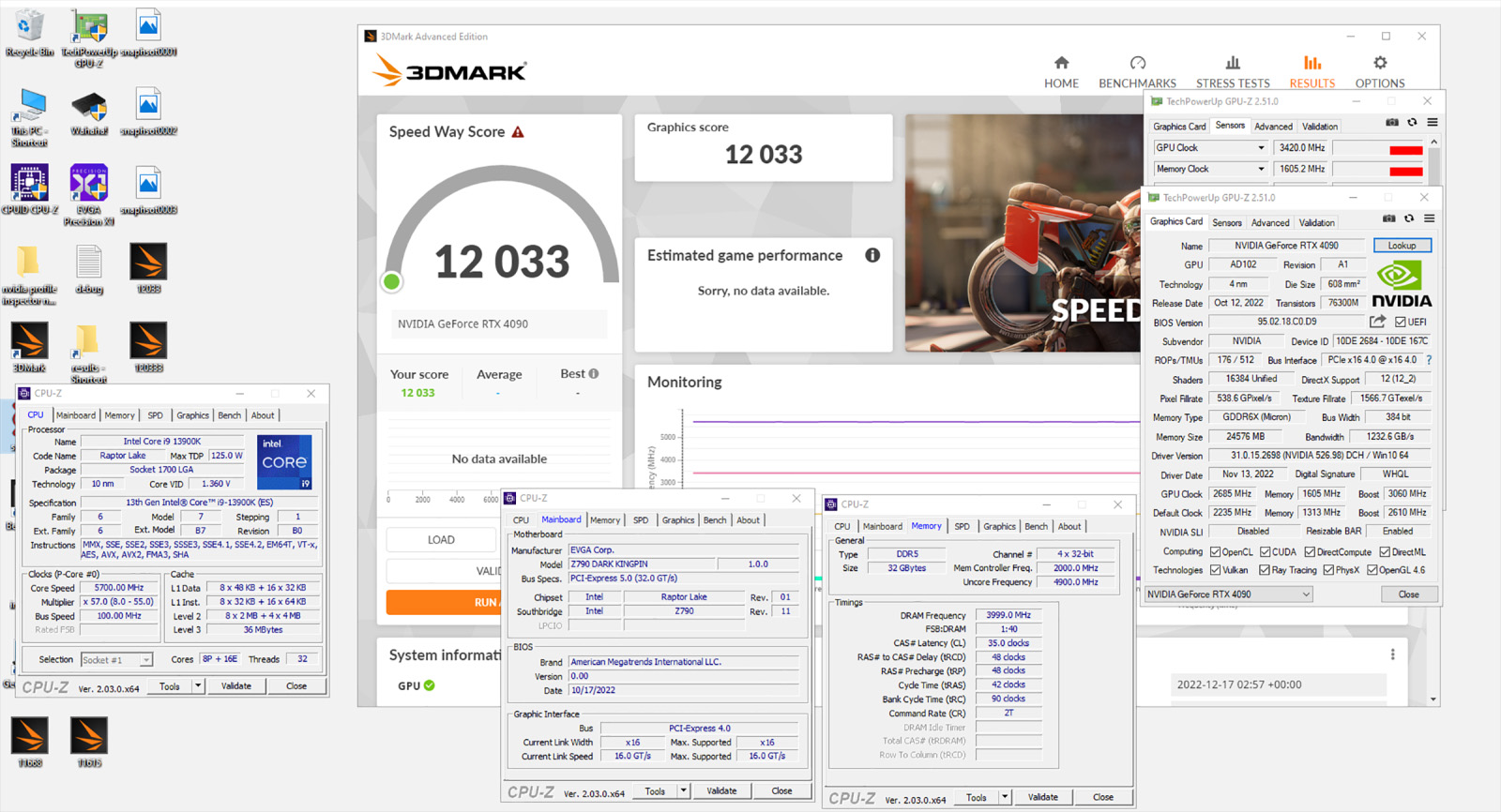This screenshot has width=1501, height=812.
Task: Open the Tools dropdown arrow in CPU-Z CPU window
Action: click(x=198, y=686)
